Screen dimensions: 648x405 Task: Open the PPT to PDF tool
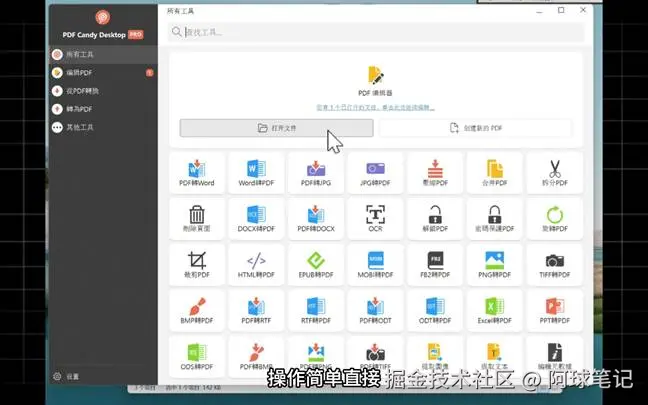tap(555, 310)
